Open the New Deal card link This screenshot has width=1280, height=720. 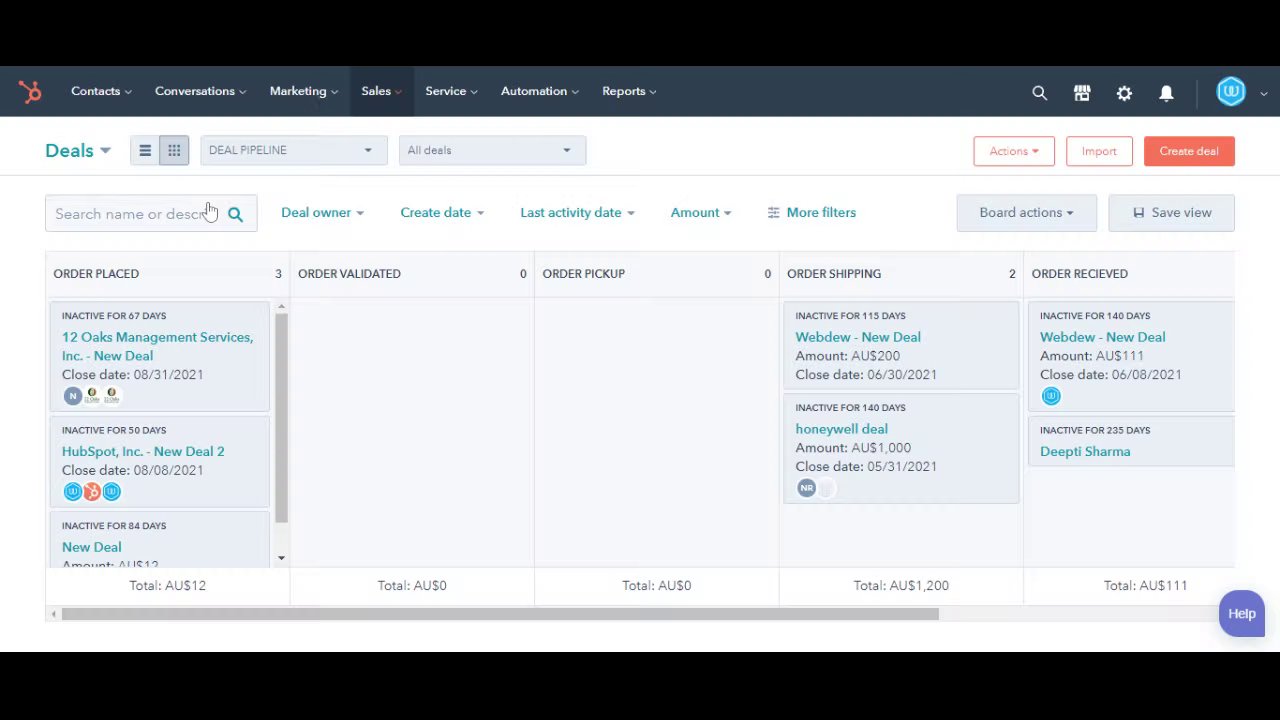91,547
